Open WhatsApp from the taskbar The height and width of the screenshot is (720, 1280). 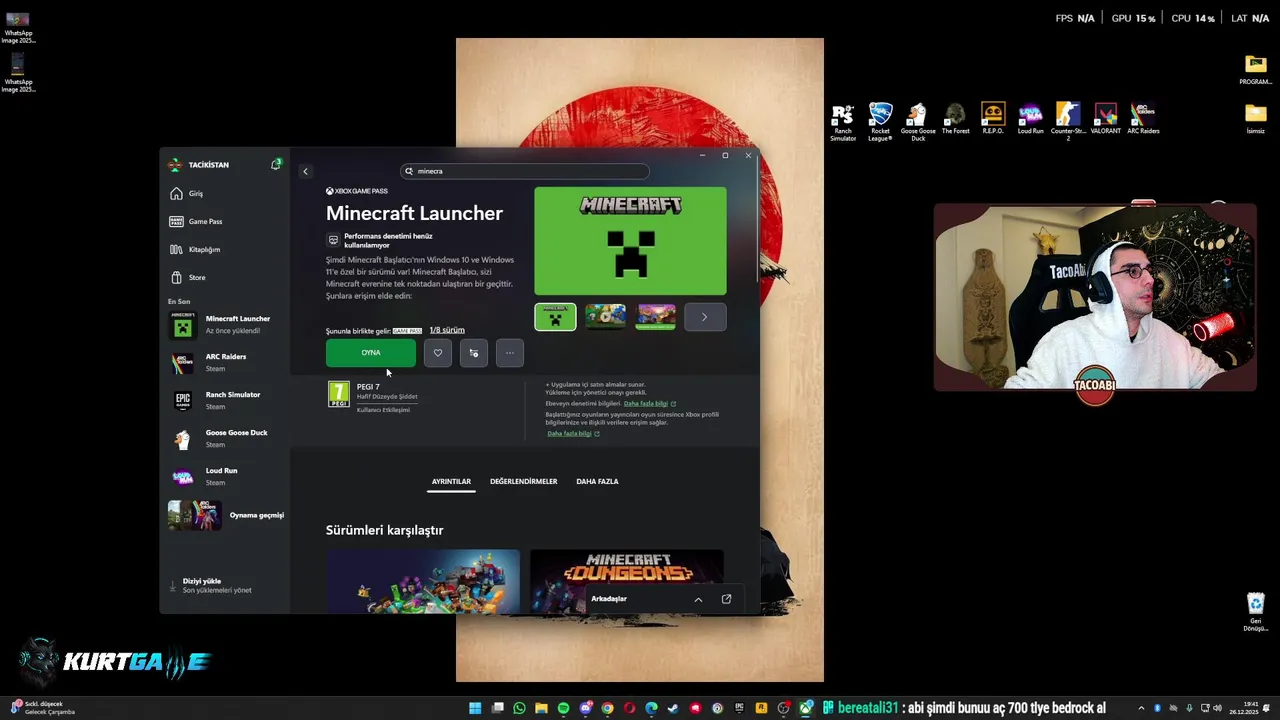pos(519,708)
